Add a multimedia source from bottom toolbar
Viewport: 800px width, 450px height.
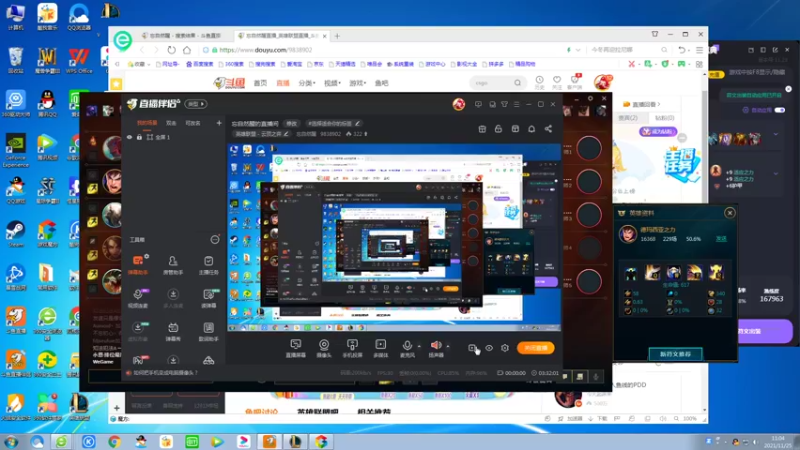[381, 348]
